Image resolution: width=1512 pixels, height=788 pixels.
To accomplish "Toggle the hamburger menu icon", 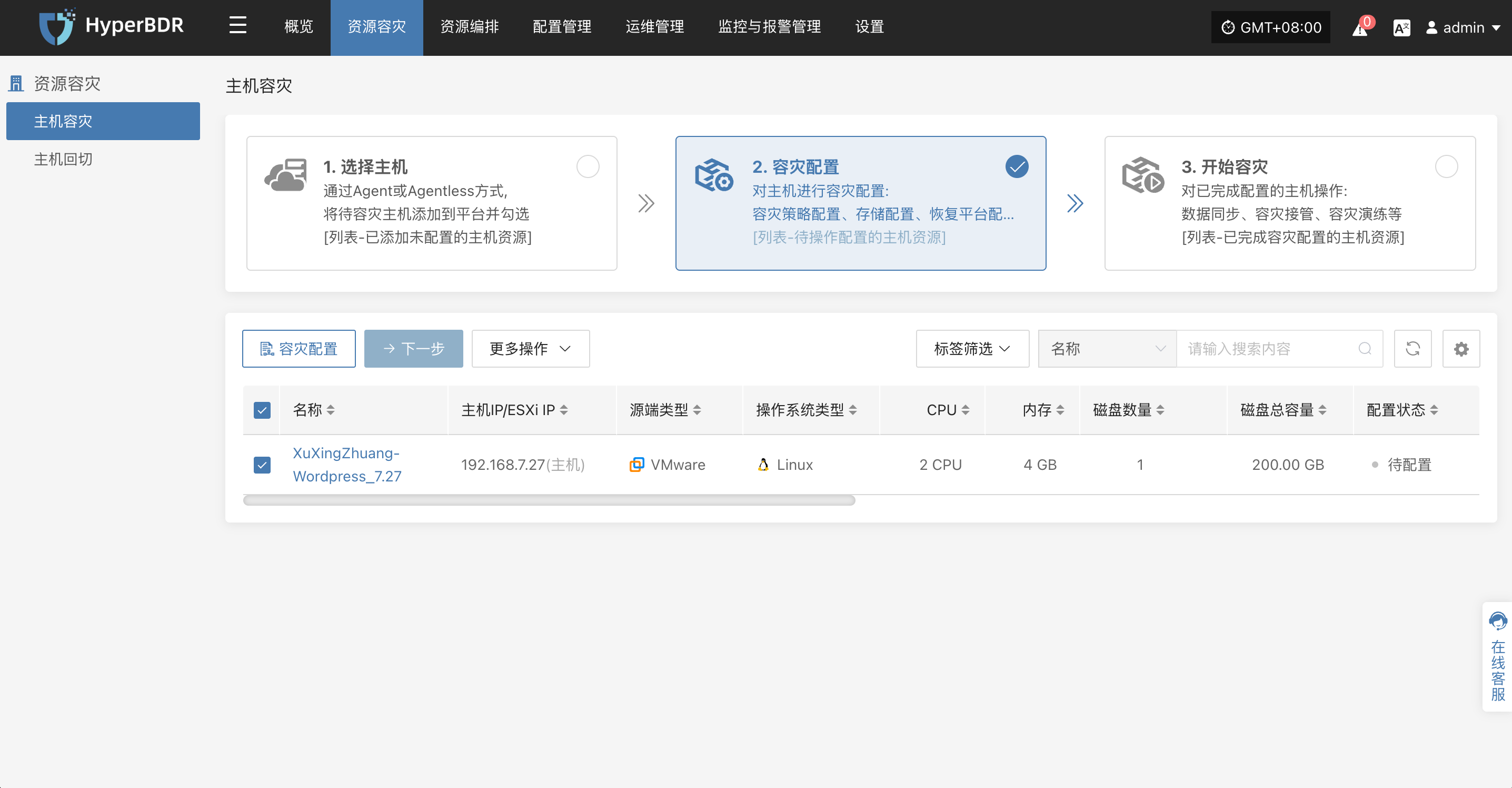I will (238, 26).
